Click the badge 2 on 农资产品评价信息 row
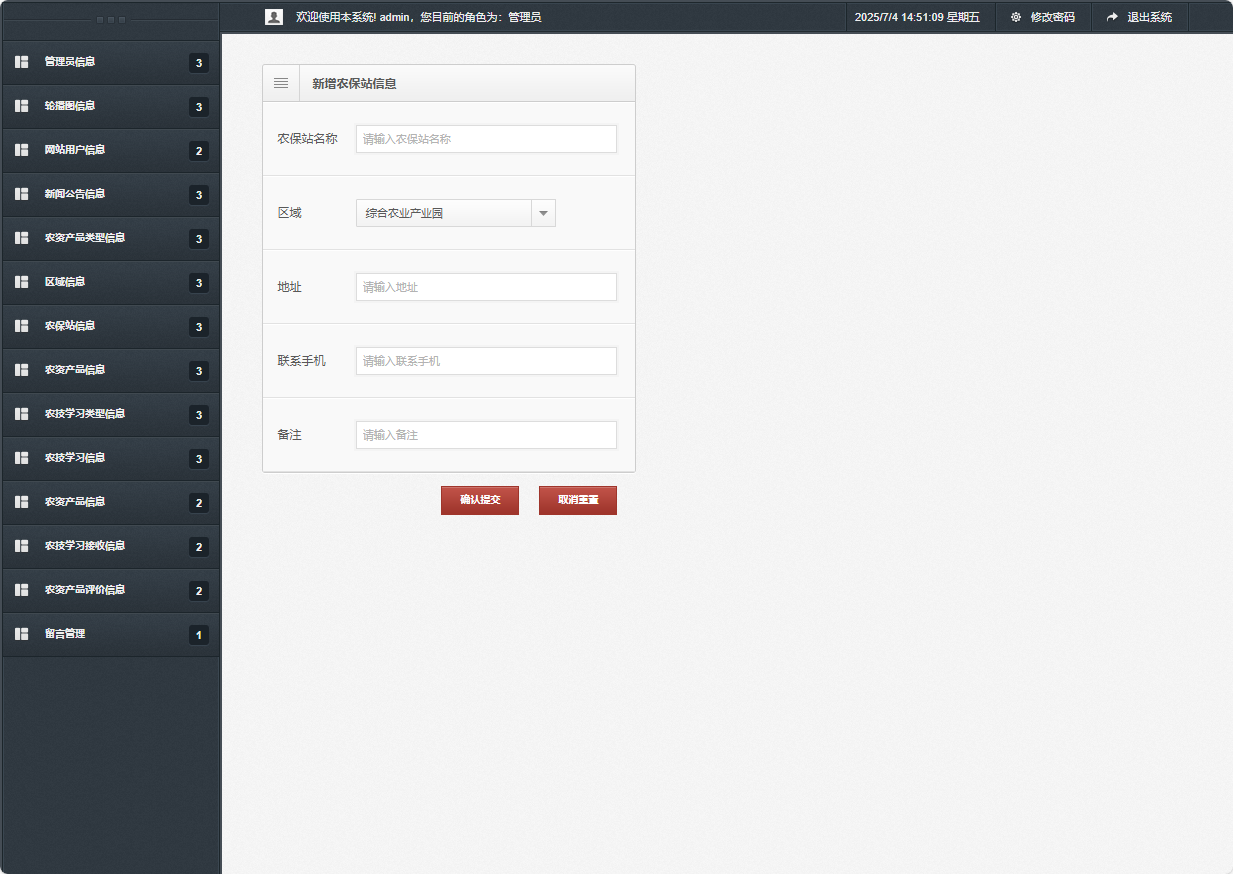The height and width of the screenshot is (874, 1233). coord(199,591)
